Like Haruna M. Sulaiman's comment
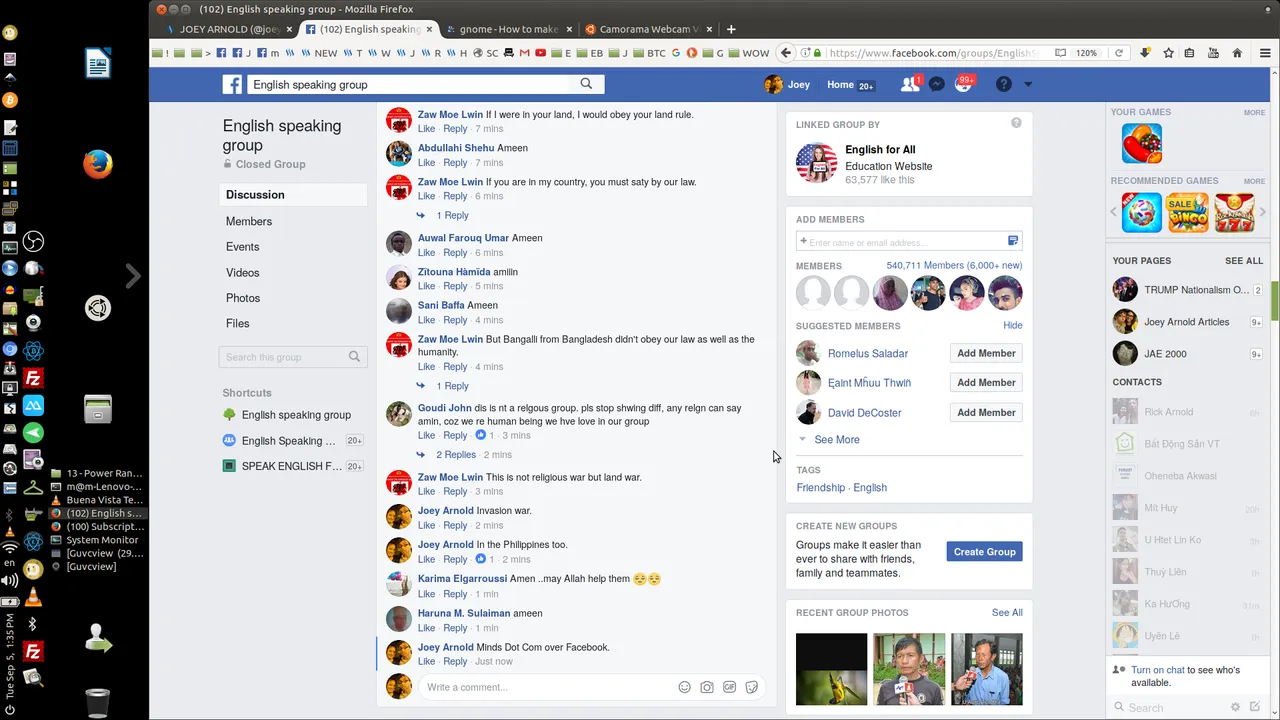This screenshot has width=1280, height=720. [426, 628]
